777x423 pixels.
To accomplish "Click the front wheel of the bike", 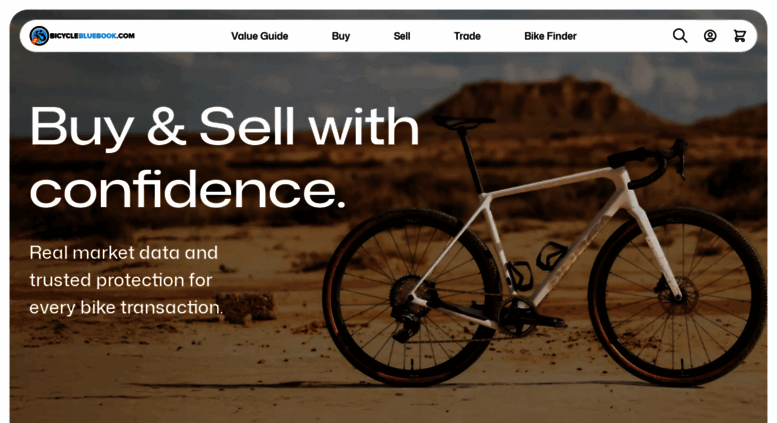I will [x=677, y=296].
